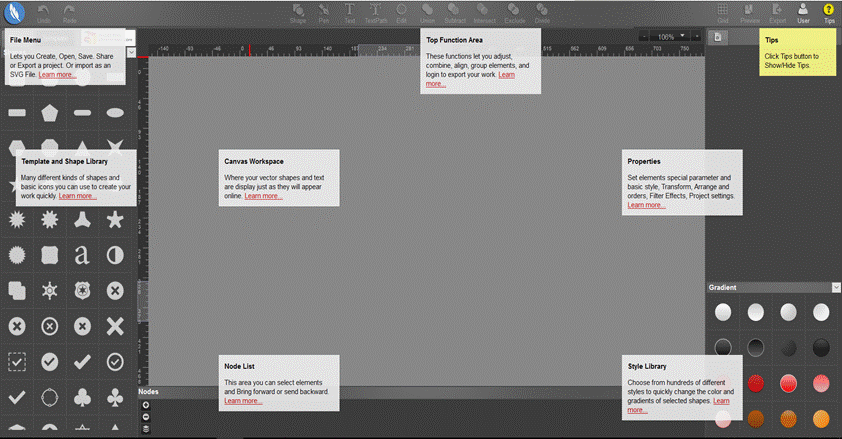Apply the Union operation
The image size is (842, 439).
[427, 14]
